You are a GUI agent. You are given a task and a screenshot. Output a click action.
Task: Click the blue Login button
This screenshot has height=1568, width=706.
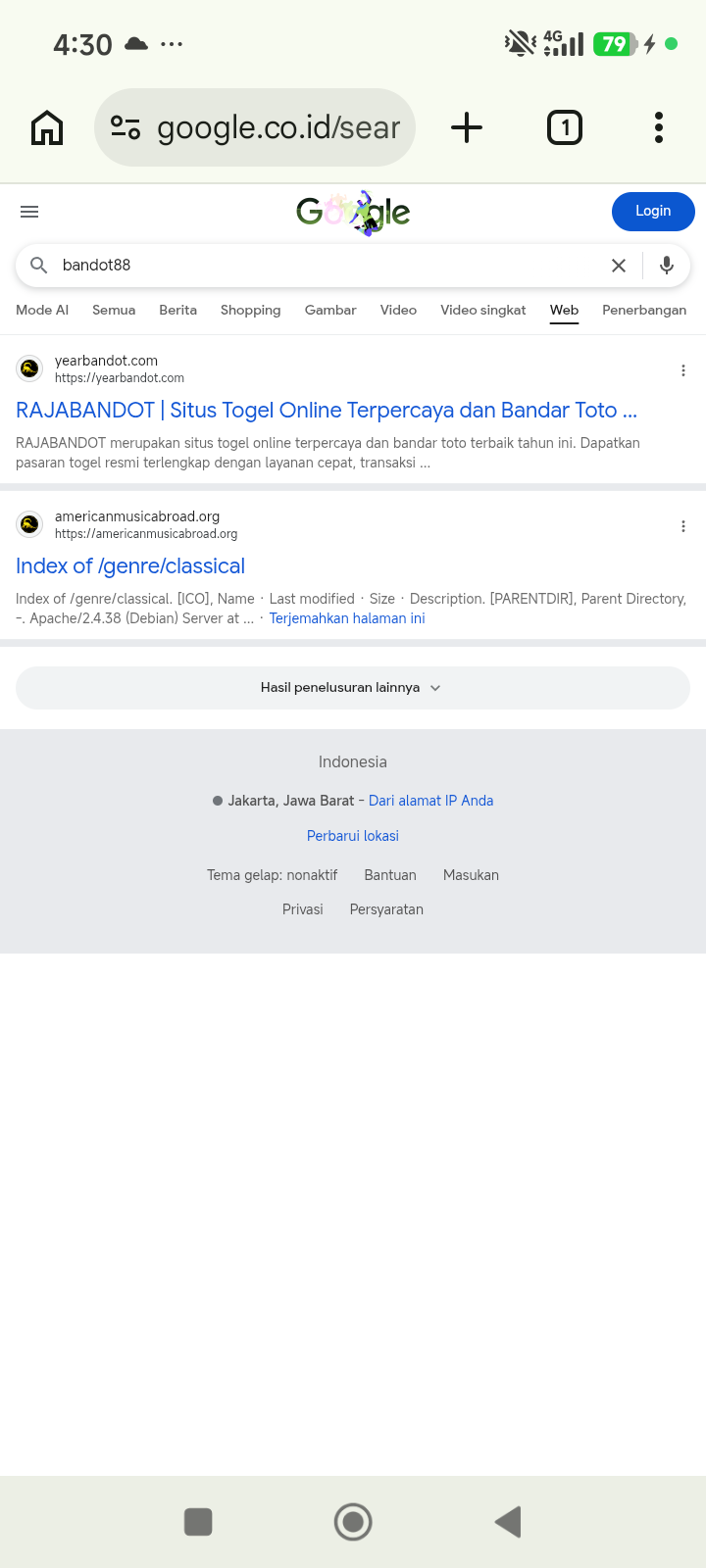pos(653,212)
